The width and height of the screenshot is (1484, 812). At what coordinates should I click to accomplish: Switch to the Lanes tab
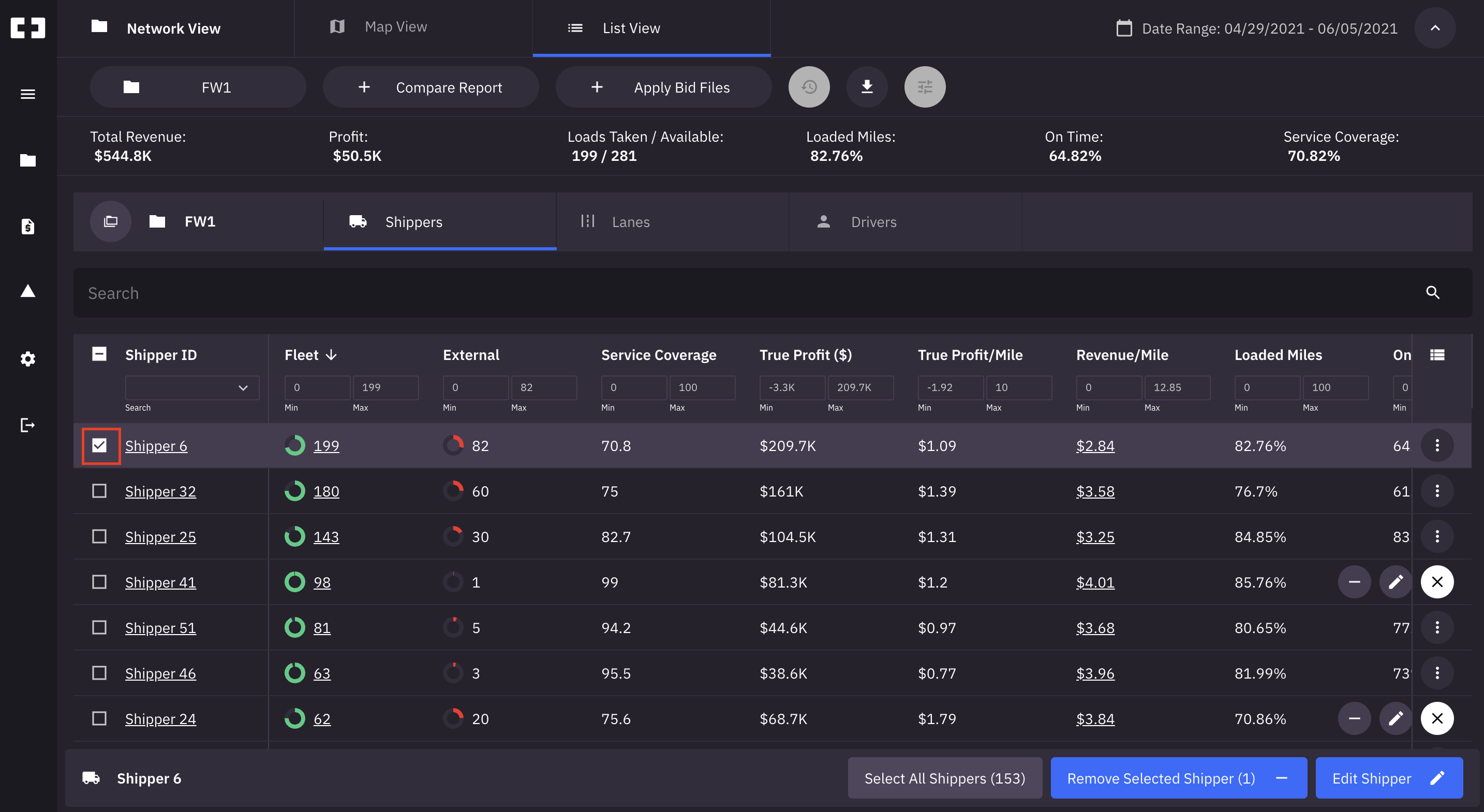[630, 222]
